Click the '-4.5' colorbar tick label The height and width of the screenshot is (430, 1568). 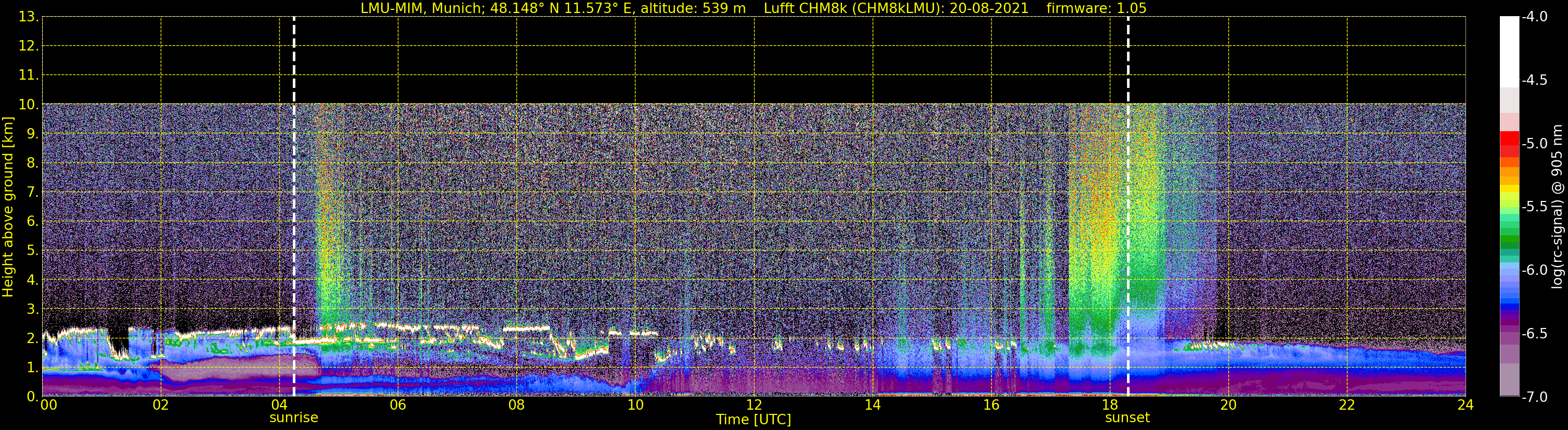point(1534,80)
